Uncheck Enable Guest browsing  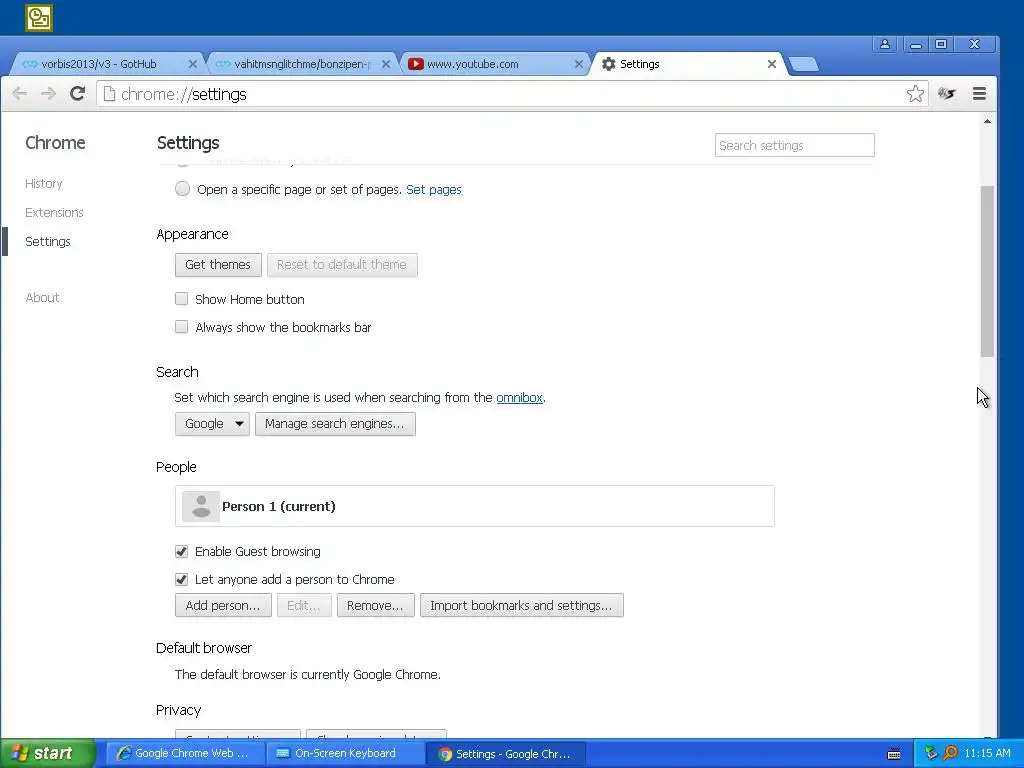tap(182, 551)
